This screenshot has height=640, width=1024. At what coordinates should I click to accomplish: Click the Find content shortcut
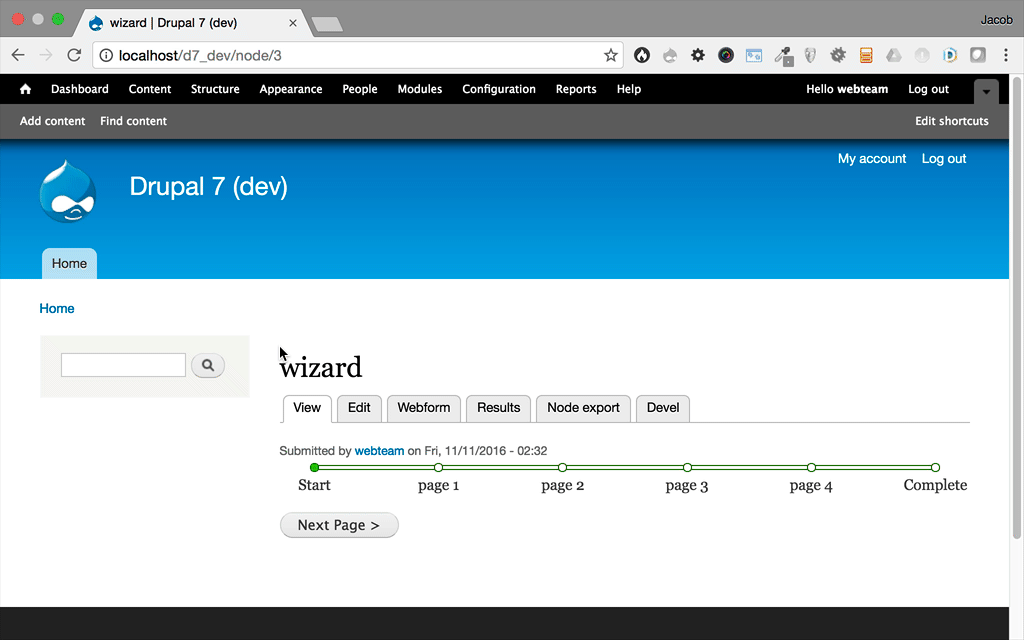[133, 121]
